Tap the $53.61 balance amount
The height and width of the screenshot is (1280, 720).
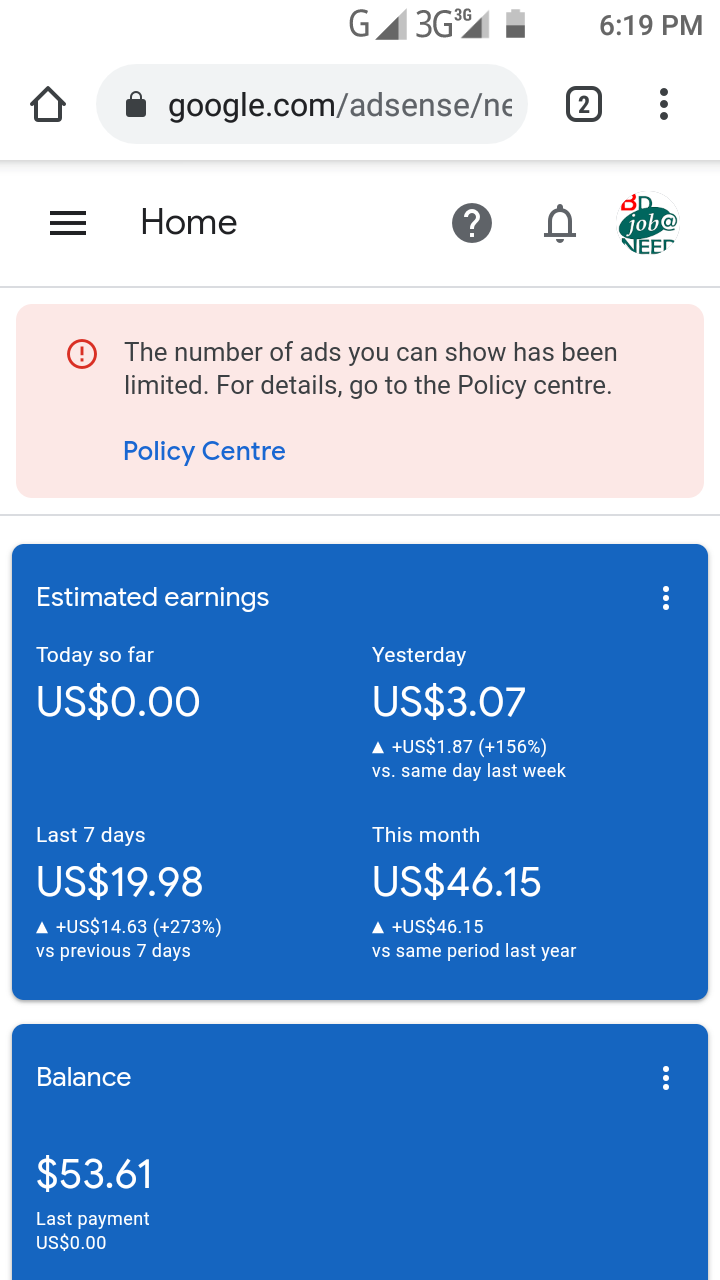[94, 1173]
